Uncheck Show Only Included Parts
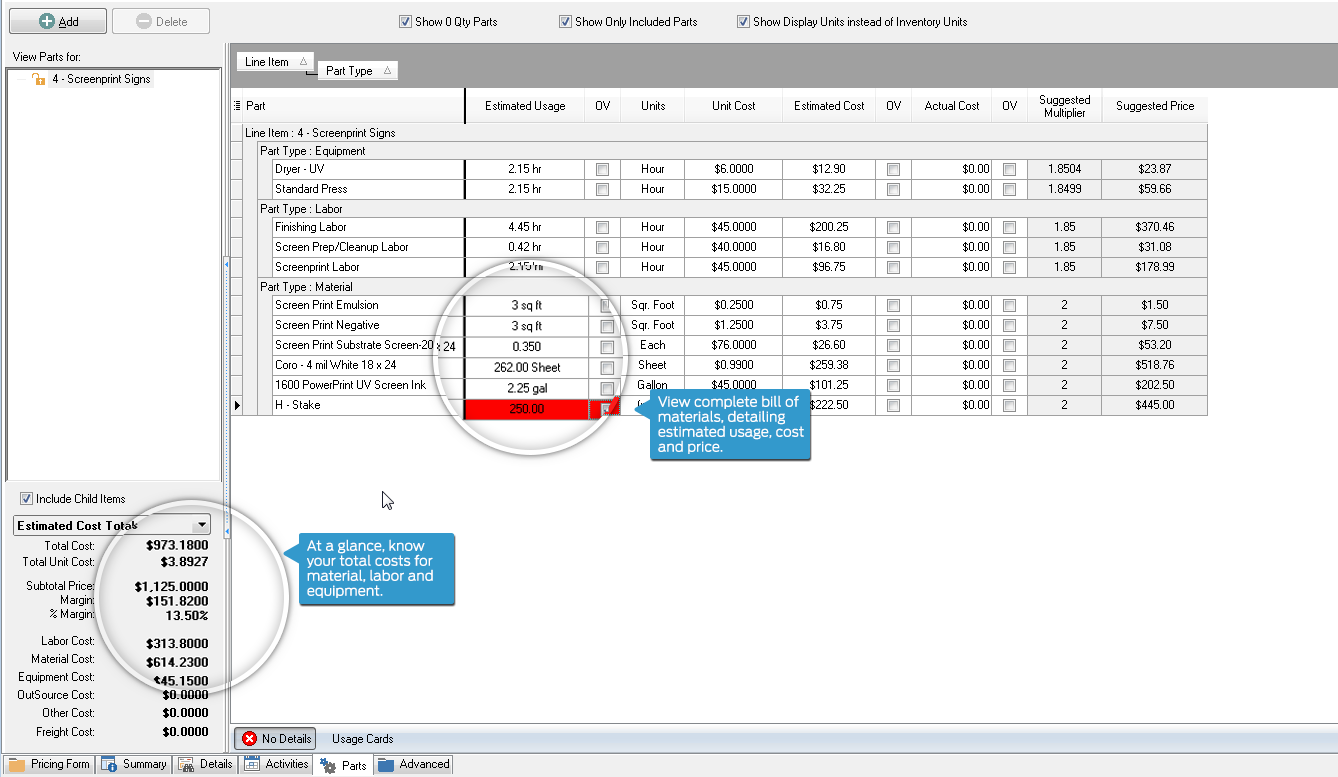The image size is (1338, 777). tap(565, 22)
